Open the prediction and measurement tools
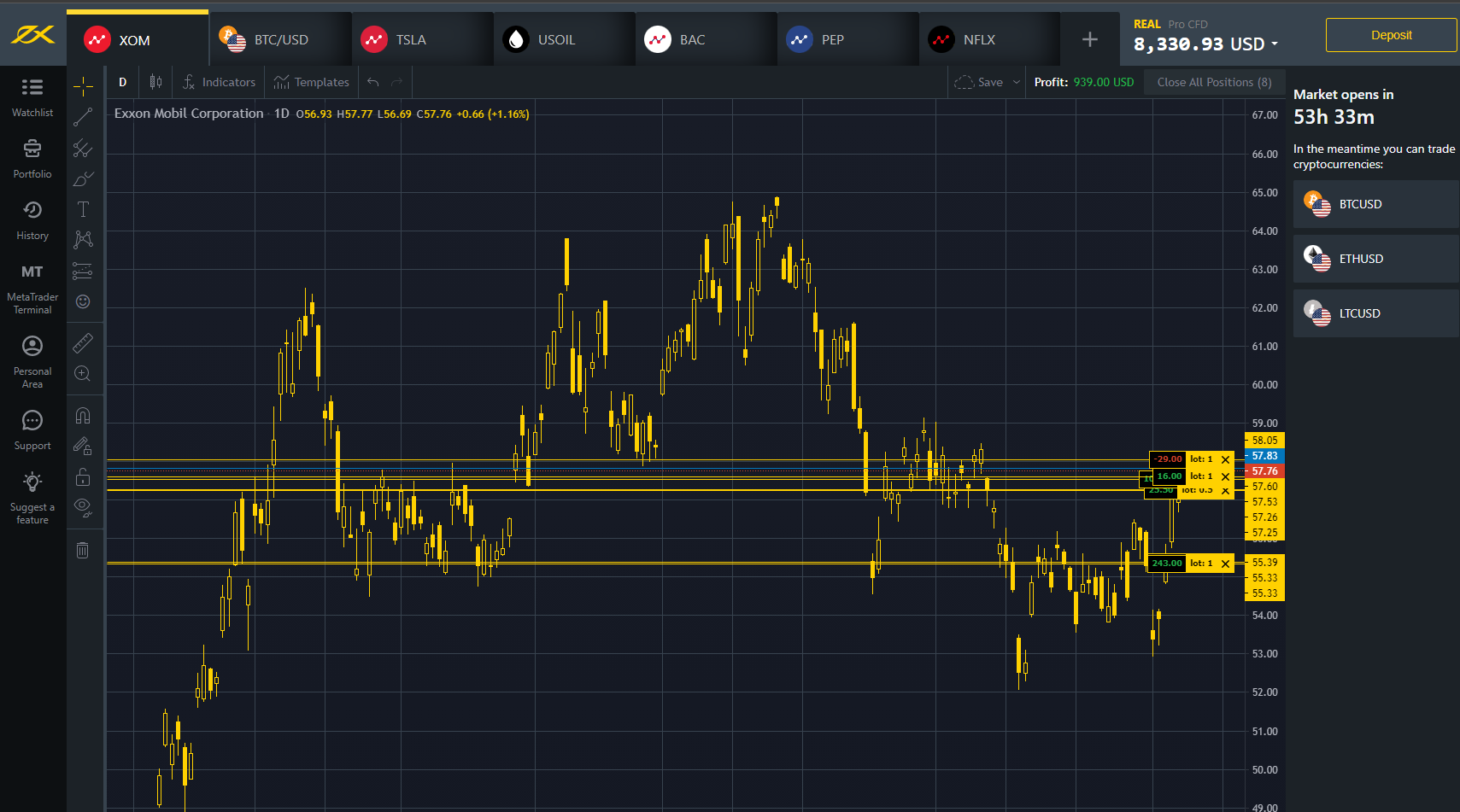1460x812 pixels. click(x=83, y=271)
